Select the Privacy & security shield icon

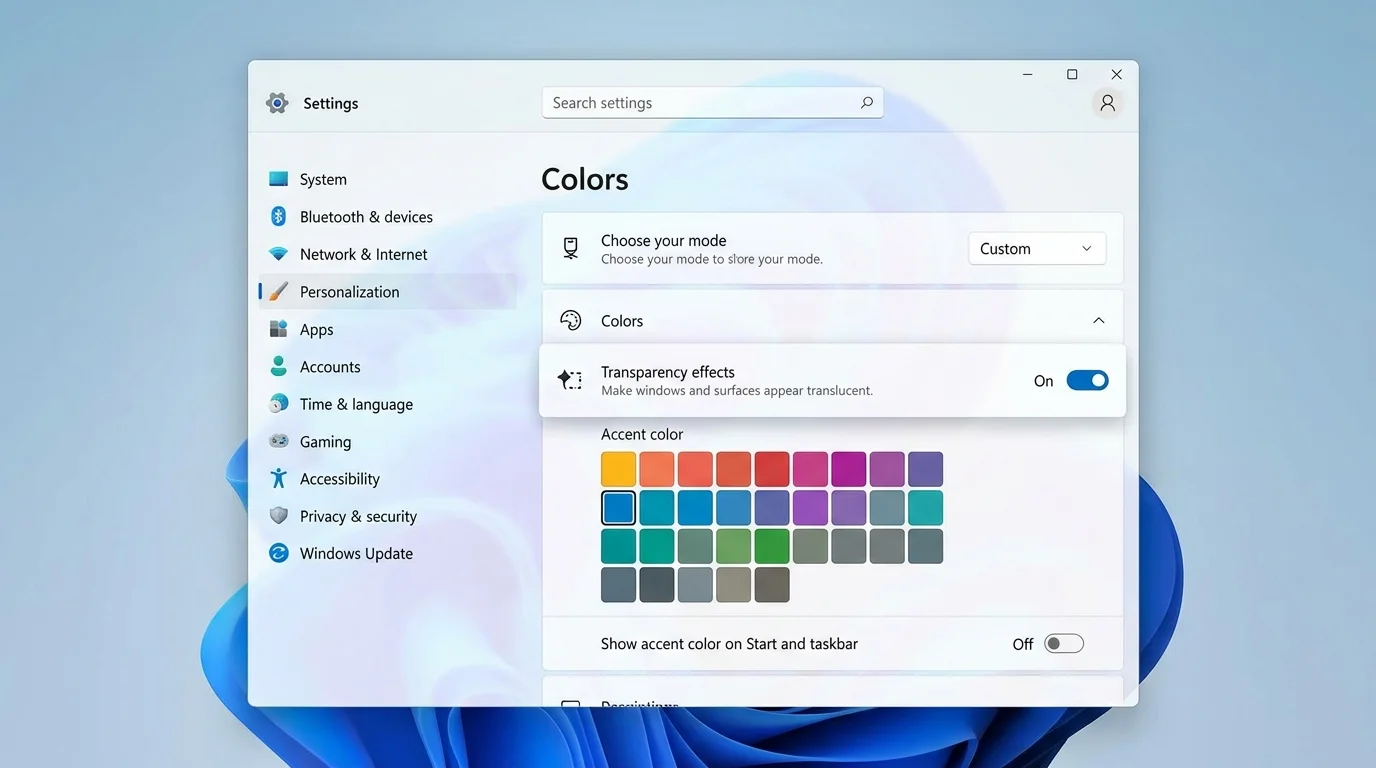pyautogui.click(x=279, y=516)
